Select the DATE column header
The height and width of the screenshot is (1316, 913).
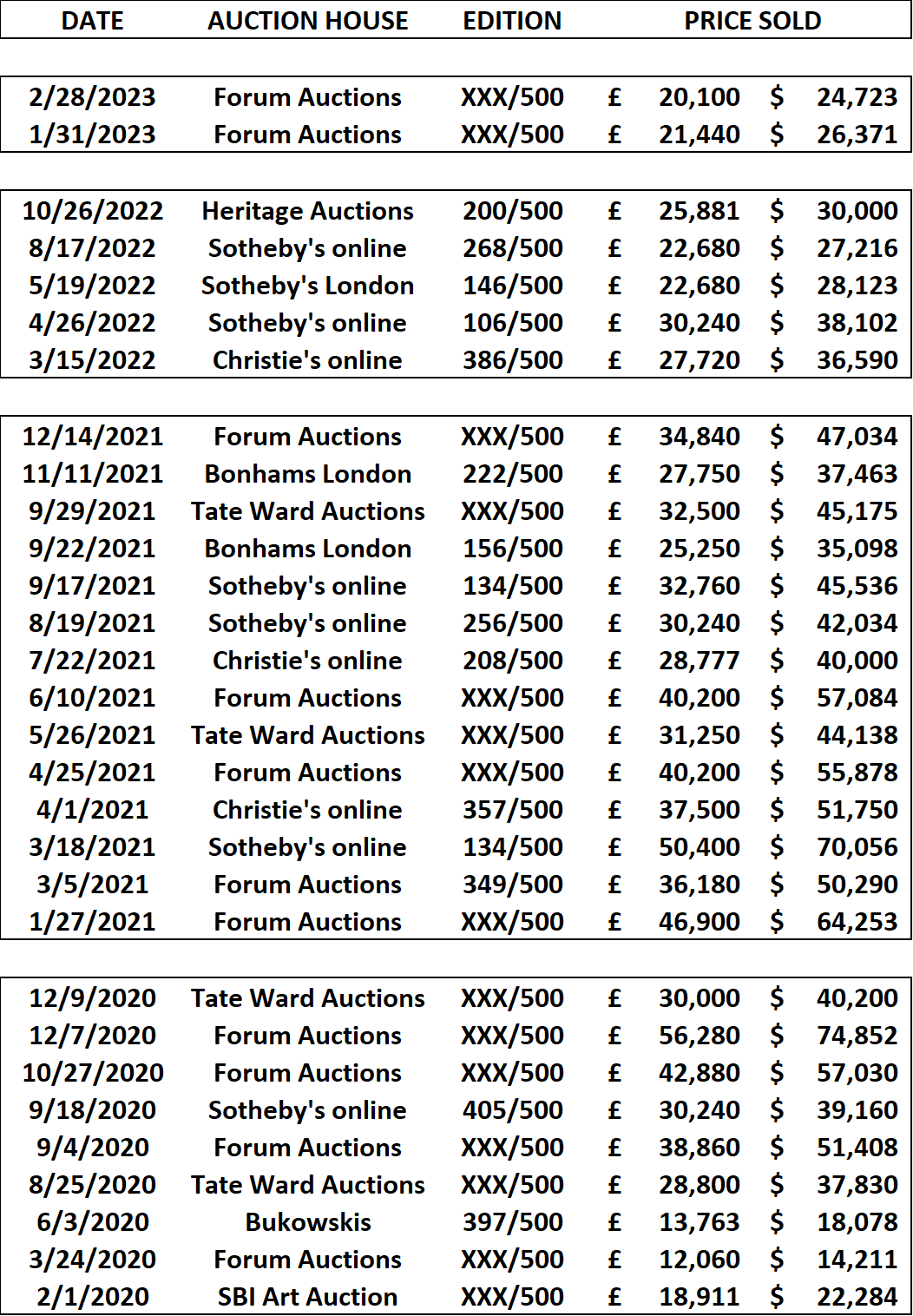93,21
